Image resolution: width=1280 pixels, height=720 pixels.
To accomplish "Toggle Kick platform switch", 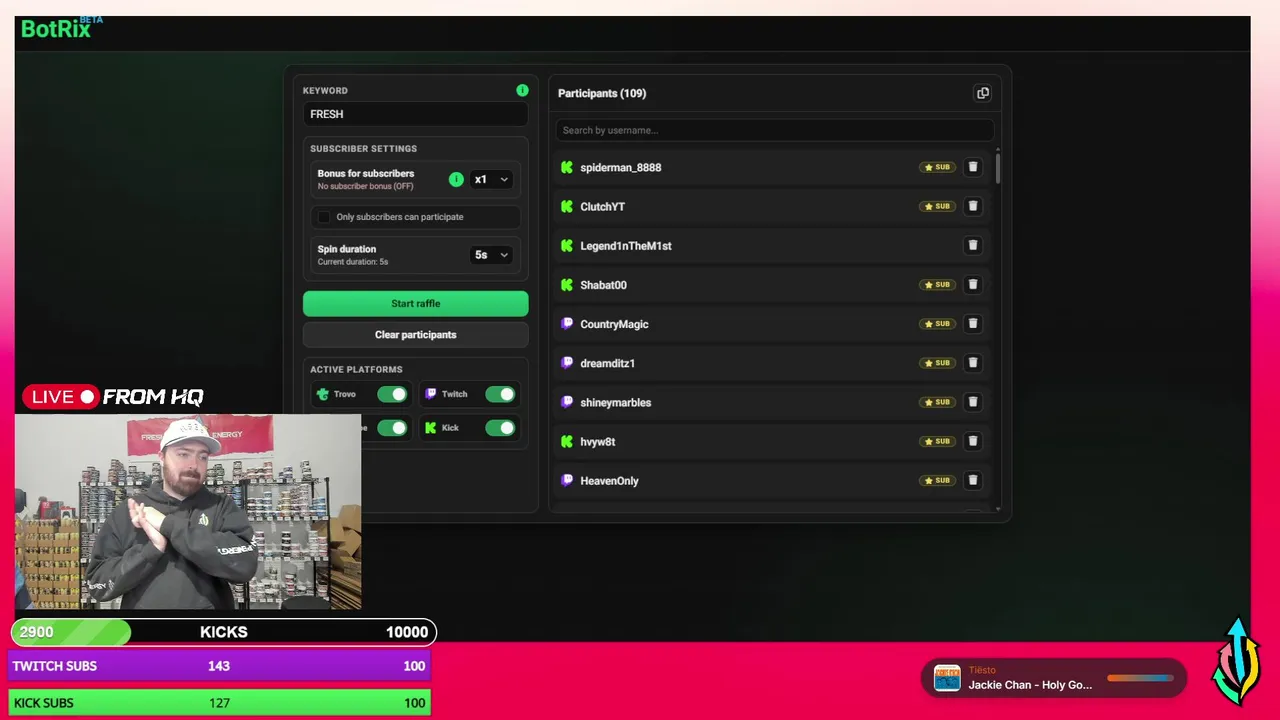I will click(x=500, y=428).
